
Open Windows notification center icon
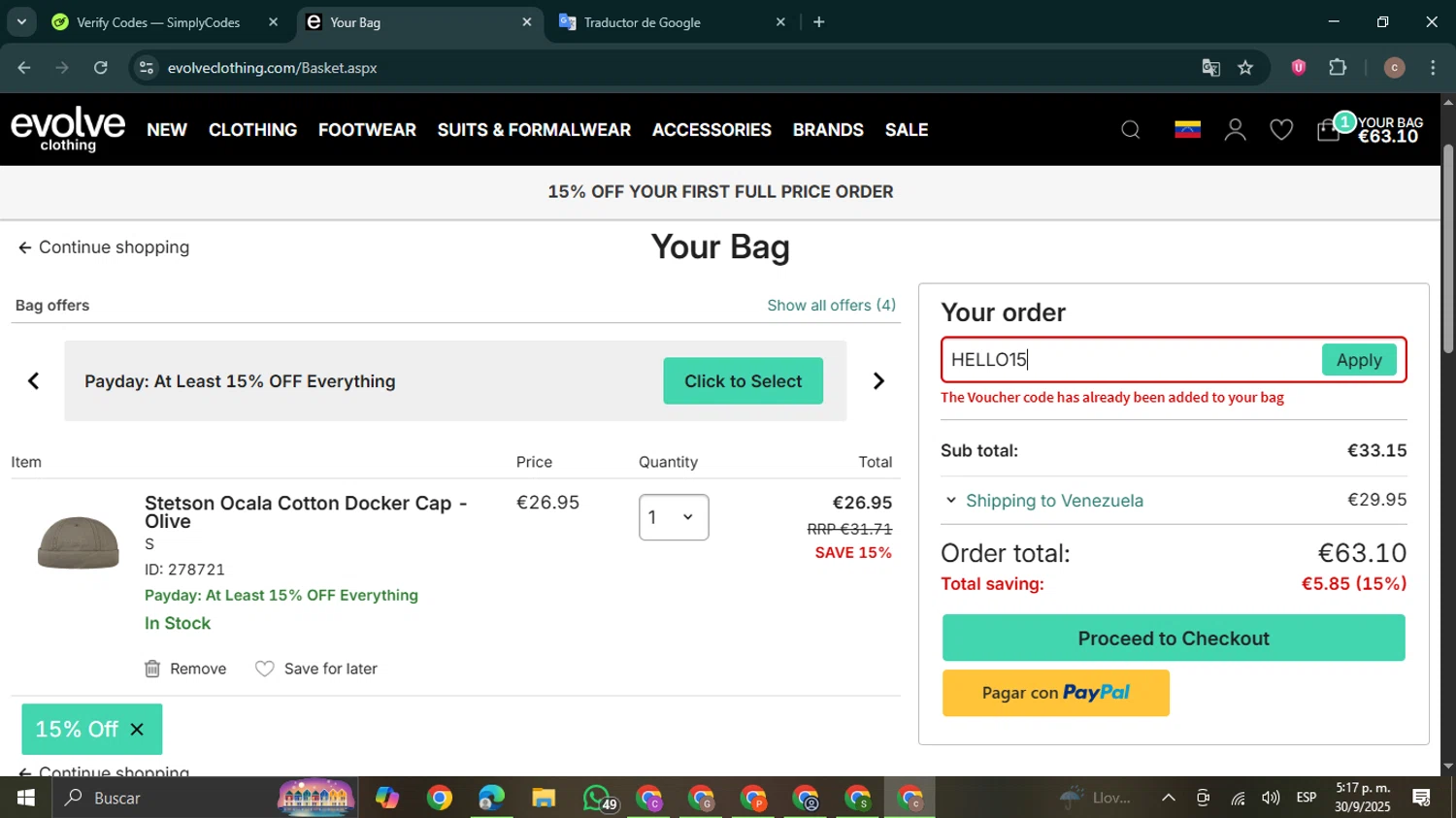pyautogui.click(x=1422, y=799)
